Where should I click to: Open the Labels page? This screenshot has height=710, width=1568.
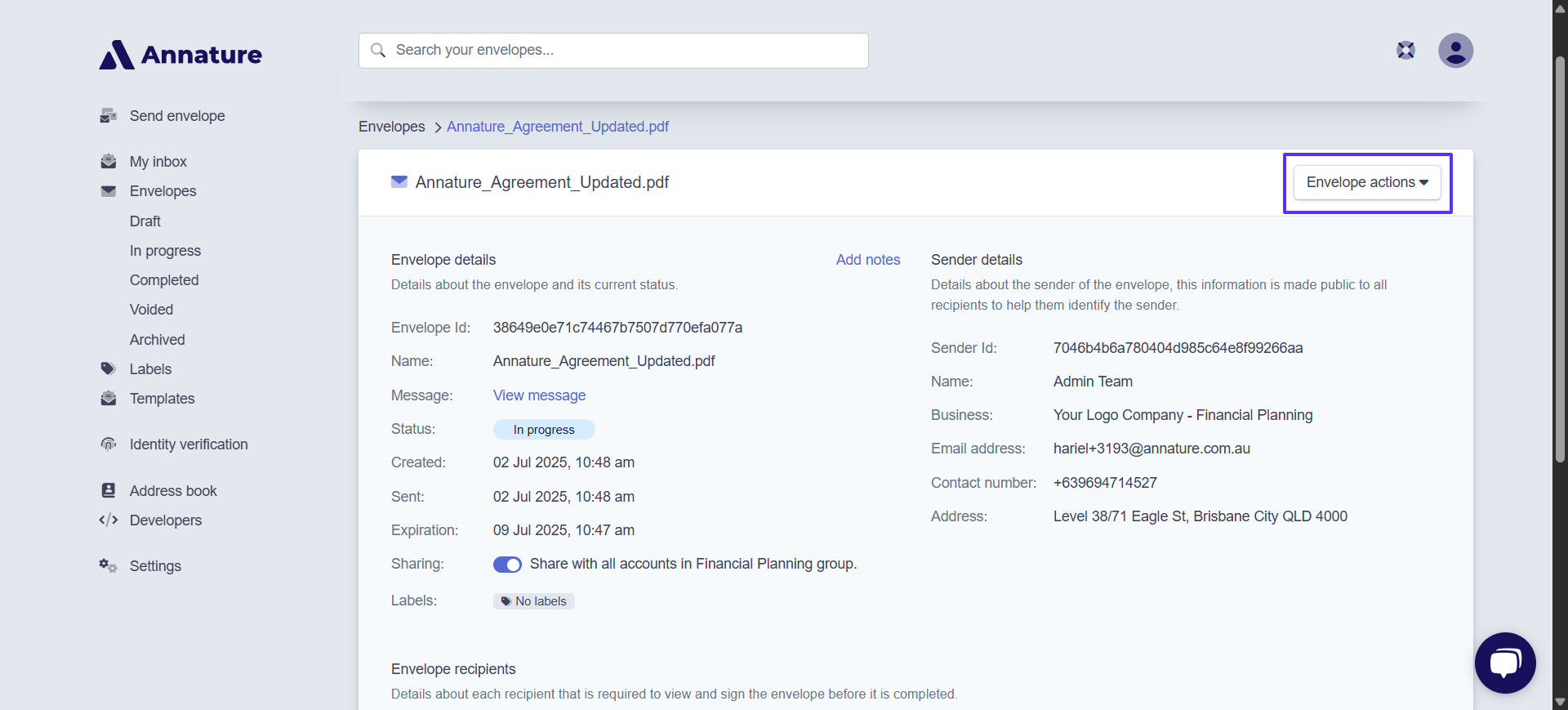150,369
